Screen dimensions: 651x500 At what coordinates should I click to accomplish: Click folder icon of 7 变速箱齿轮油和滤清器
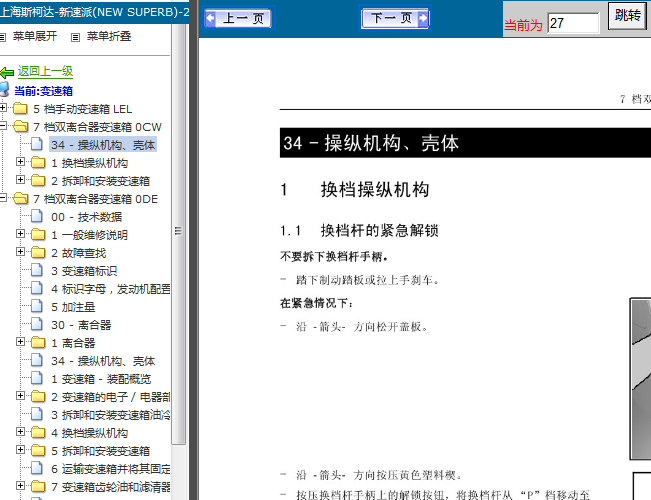point(38,487)
